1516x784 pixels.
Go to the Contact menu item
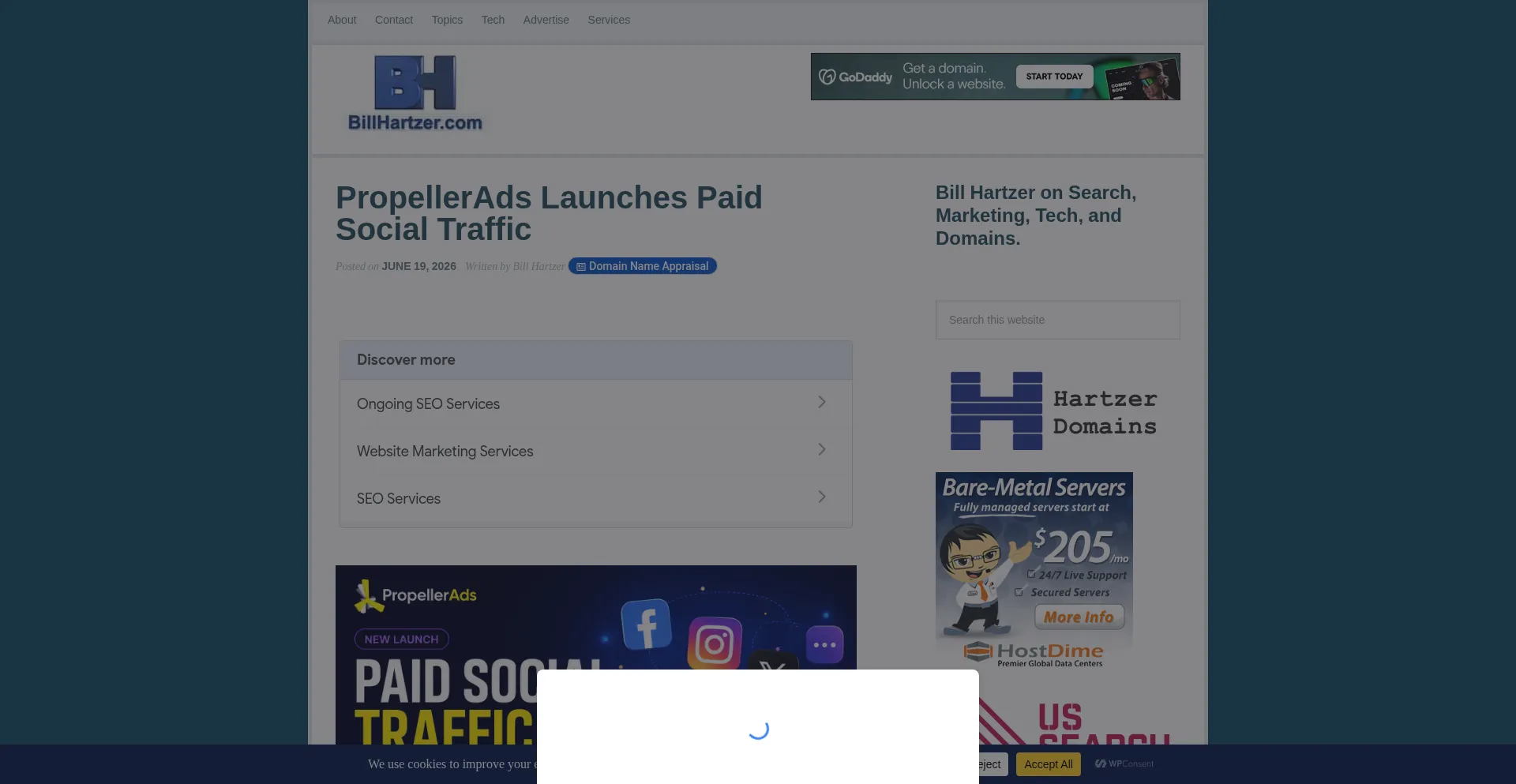[394, 20]
